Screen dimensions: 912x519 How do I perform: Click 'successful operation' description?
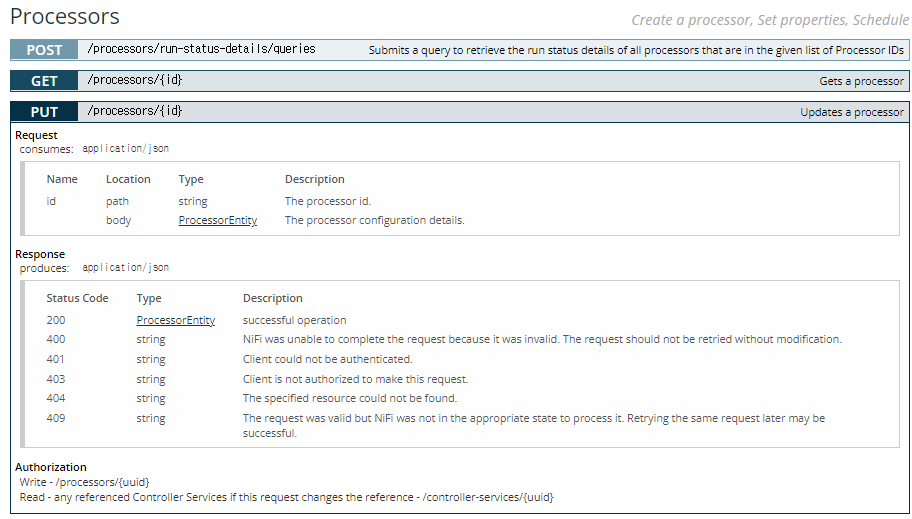[x=294, y=320]
